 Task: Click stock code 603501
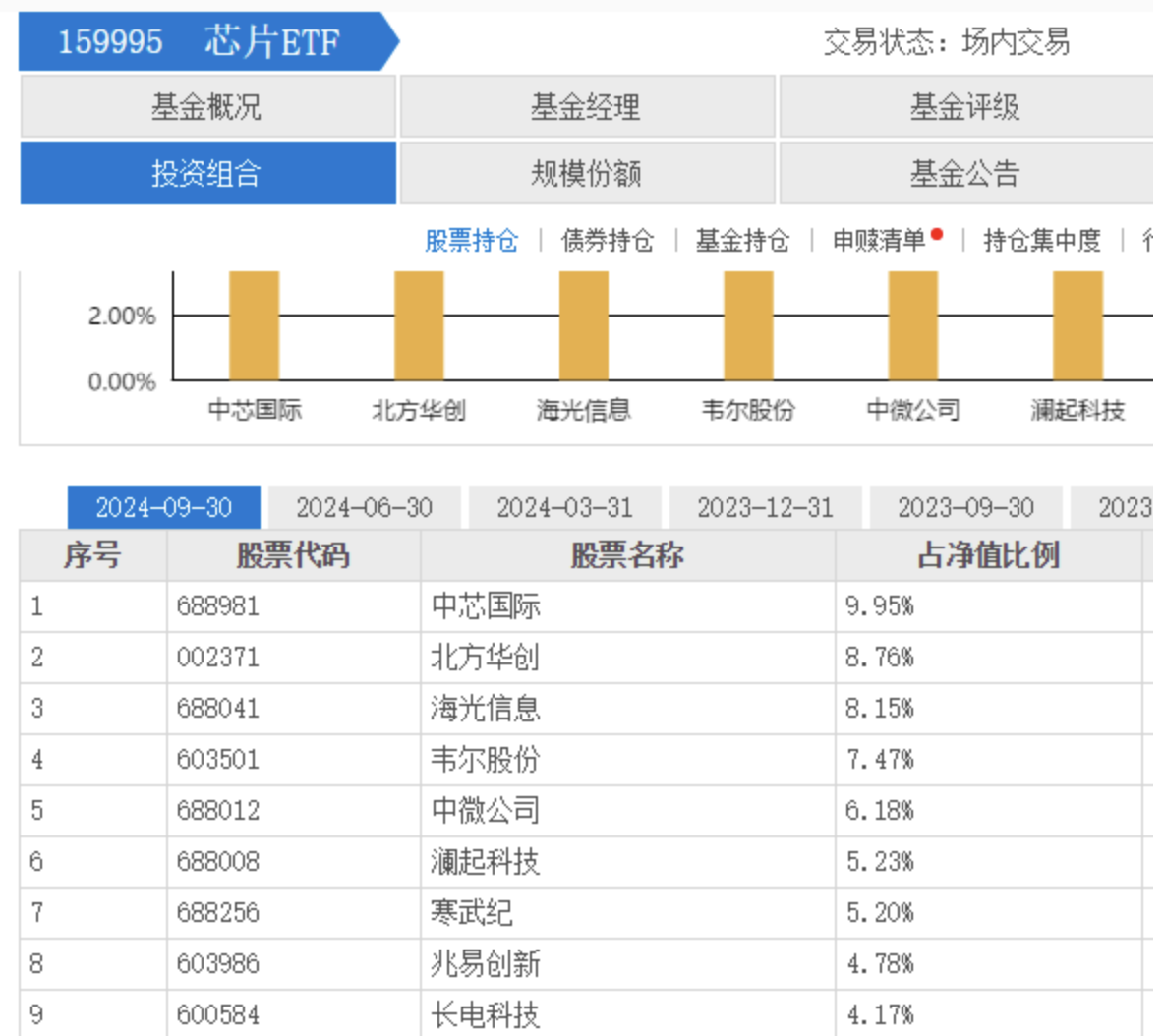point(218,760)
